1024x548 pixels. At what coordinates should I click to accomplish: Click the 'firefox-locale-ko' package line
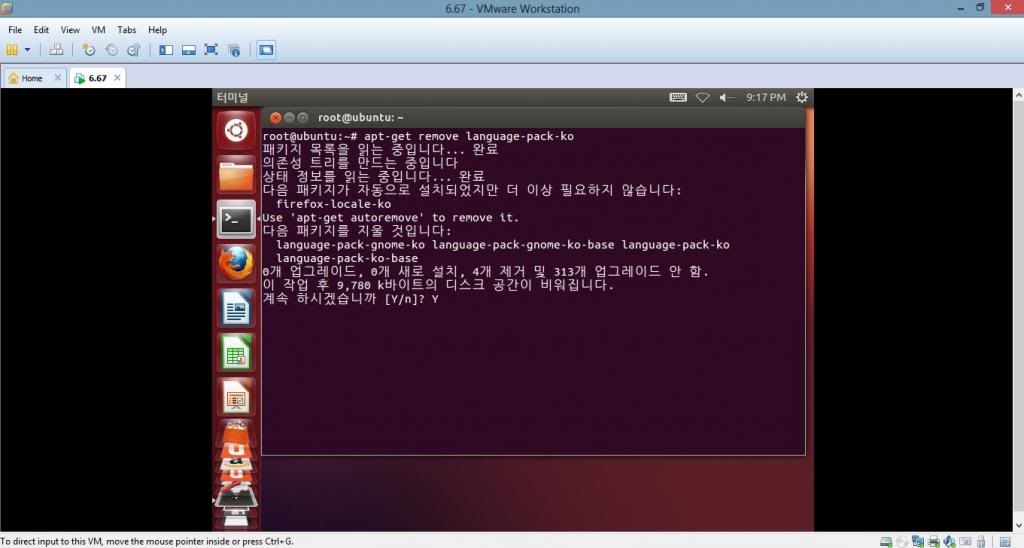[334, 204]
